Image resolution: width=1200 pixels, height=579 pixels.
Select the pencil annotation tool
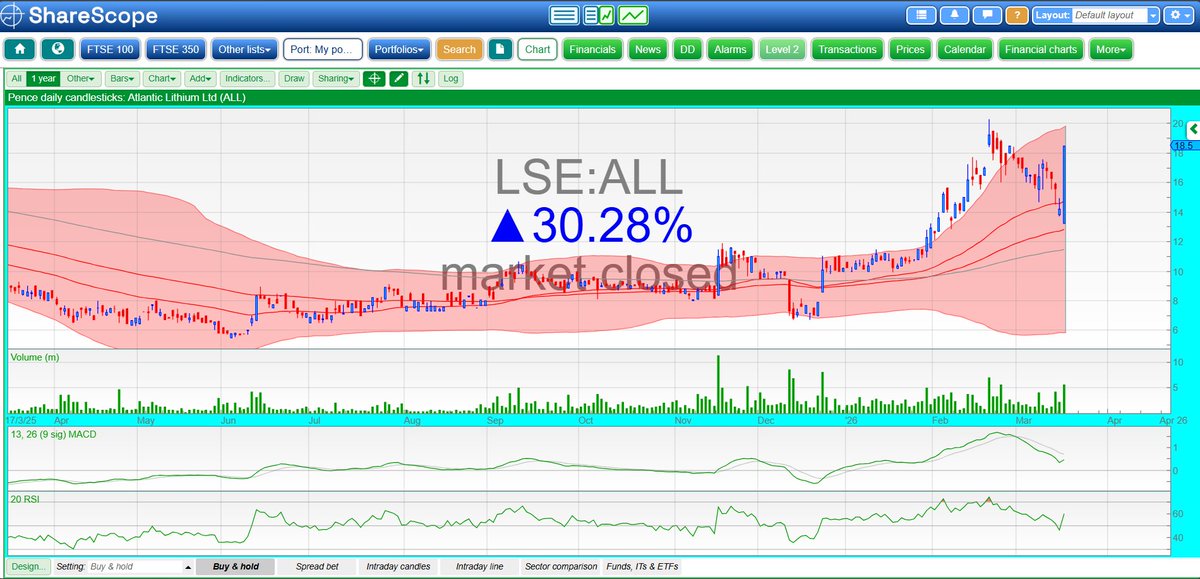(x=398, y=78)
